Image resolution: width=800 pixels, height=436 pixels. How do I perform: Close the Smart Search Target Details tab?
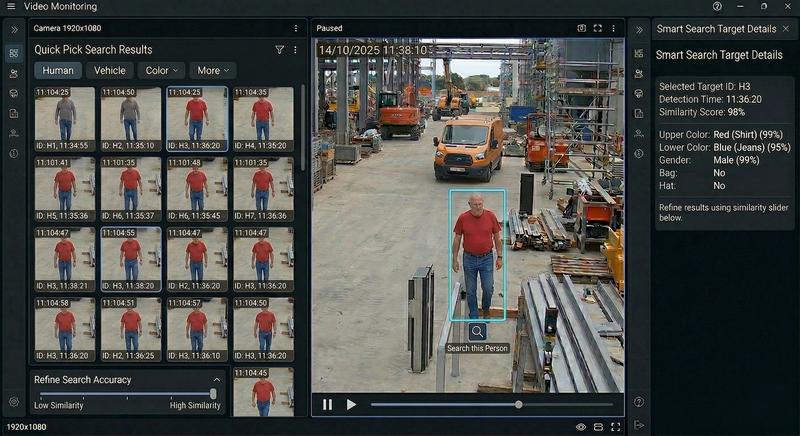[x=786, y=29]
